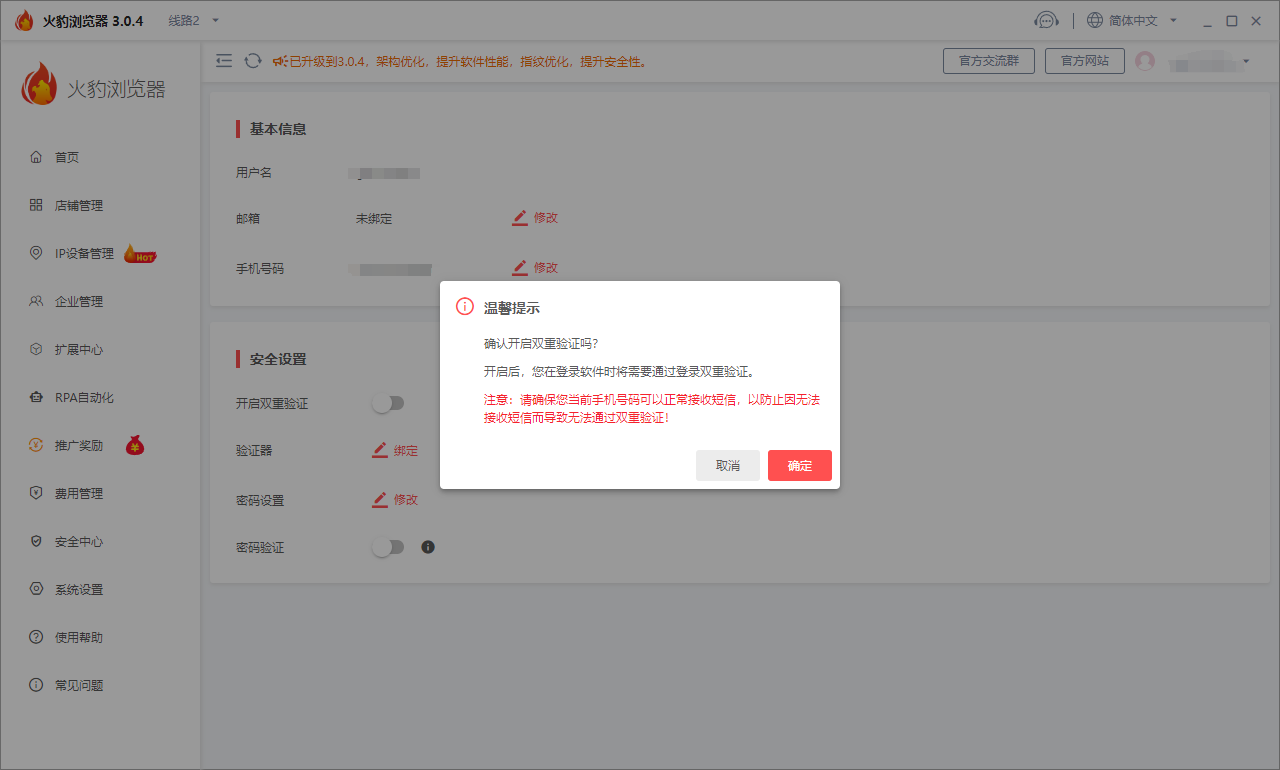The image size is (1280, 770).
Task: Enable the 开启双重验证 switch
Action: click(389, 402)
